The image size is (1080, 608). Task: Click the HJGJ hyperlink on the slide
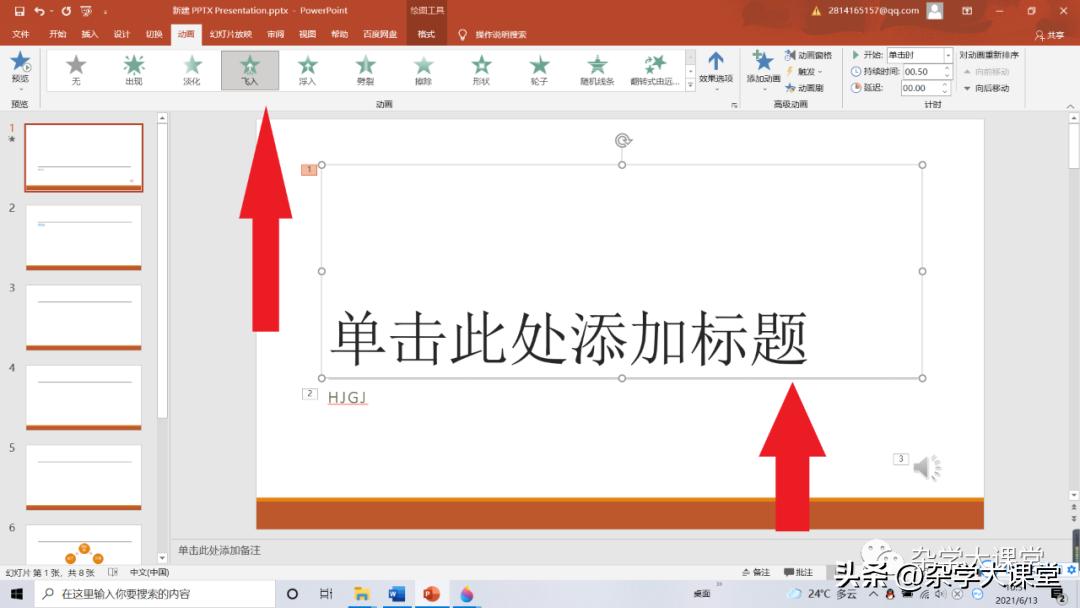click(345, 398)
